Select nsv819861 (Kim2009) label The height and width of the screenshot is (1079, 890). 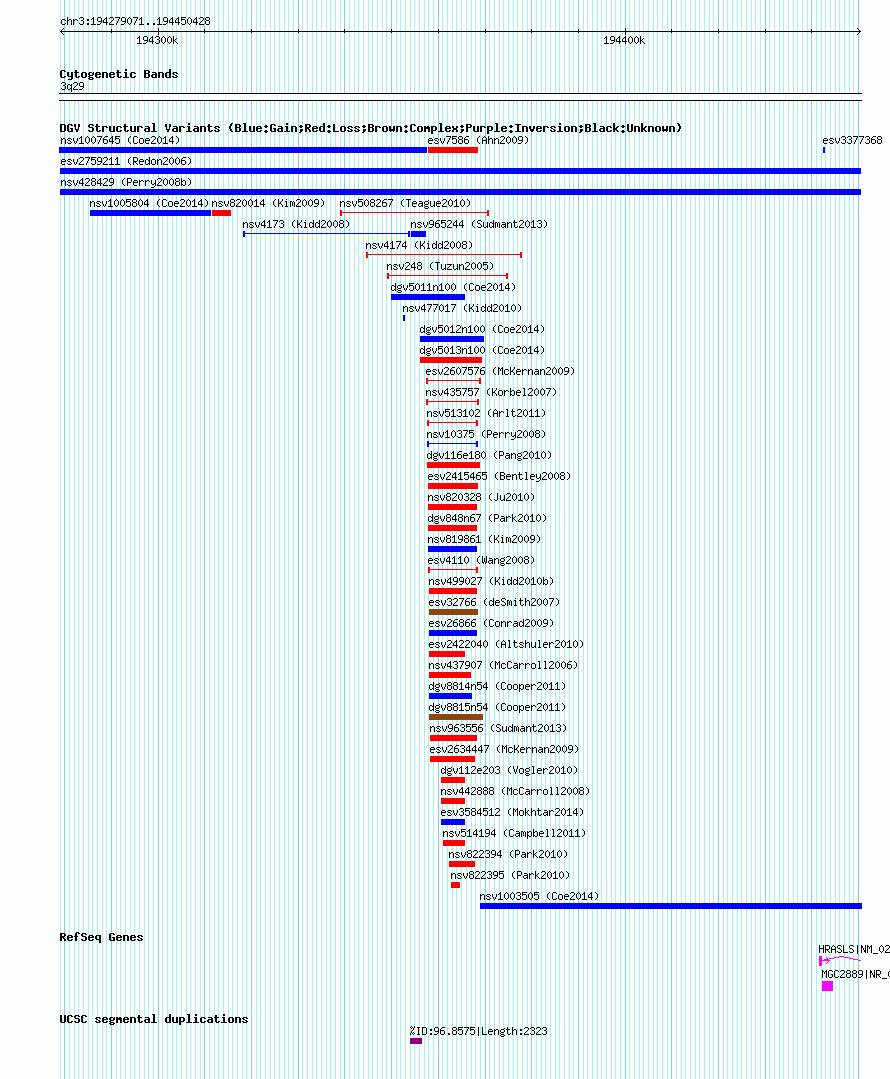click(x=484, y=540)
